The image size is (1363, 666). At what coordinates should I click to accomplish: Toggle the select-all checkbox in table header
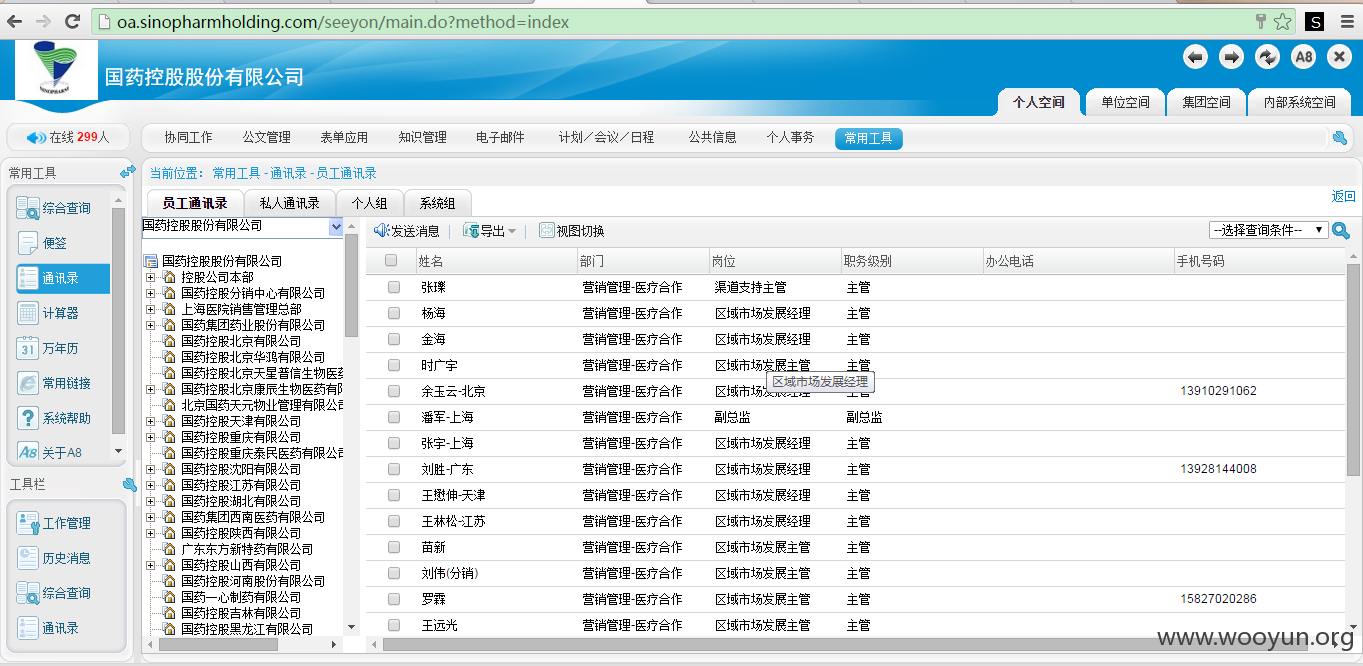tap(391, 261)
